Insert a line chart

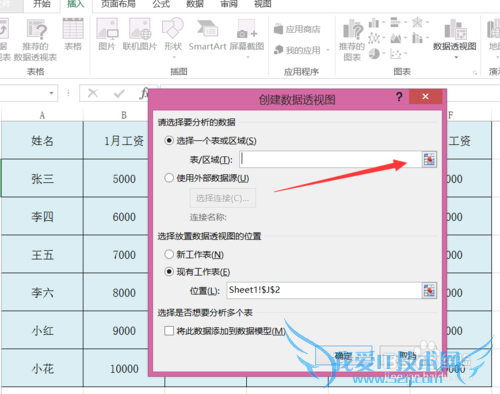pos(374,38)
